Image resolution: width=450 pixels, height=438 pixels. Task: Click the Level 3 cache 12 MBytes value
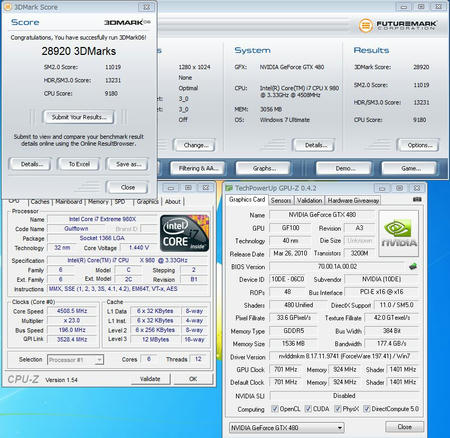point(155,339)
